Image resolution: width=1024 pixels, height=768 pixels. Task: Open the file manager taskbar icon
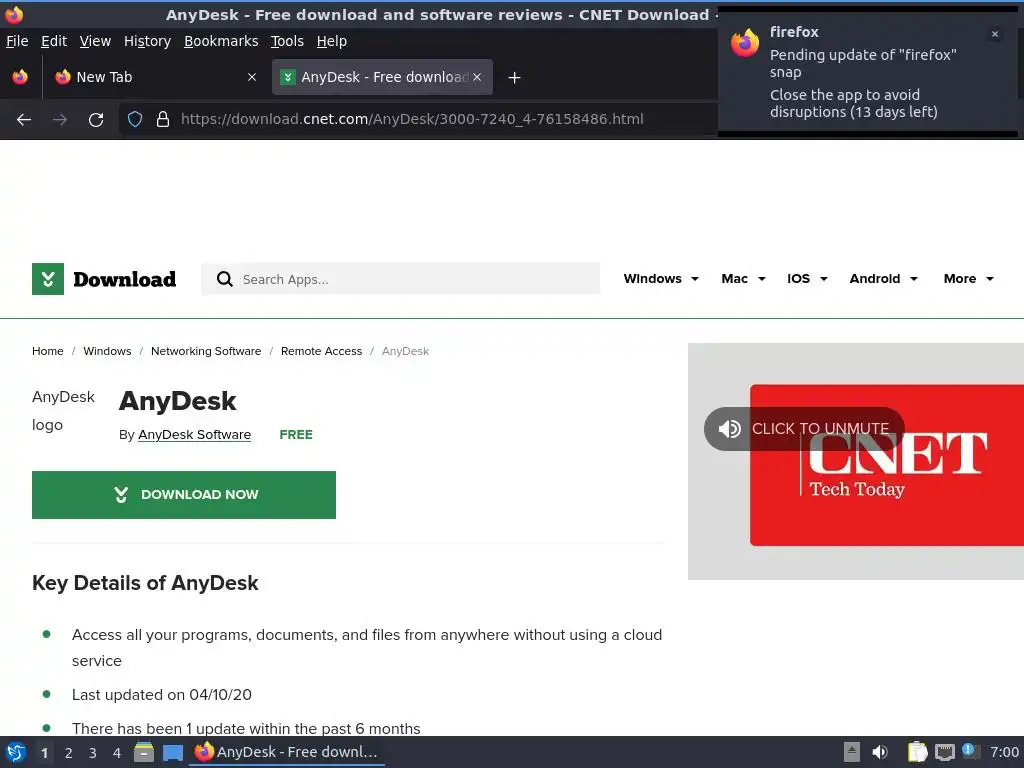coord(144,752)
